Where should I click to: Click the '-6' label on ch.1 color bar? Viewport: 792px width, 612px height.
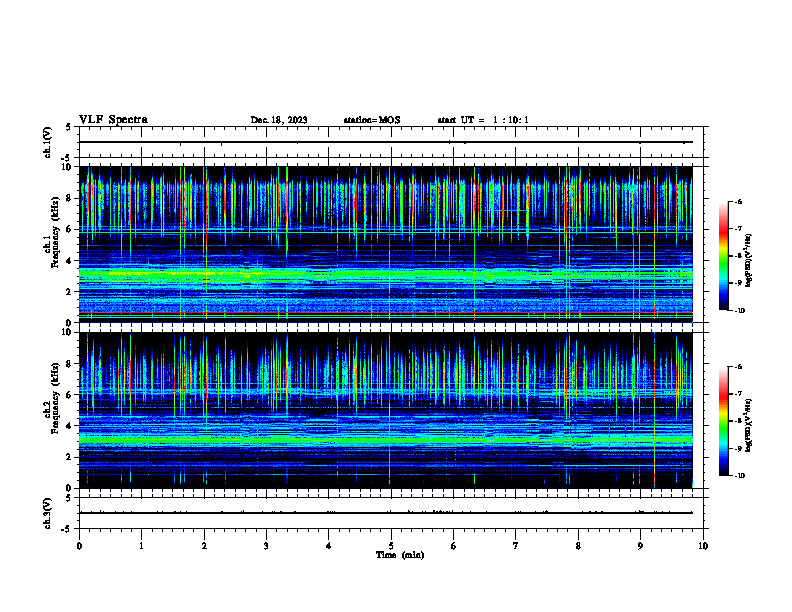(738, 201)
